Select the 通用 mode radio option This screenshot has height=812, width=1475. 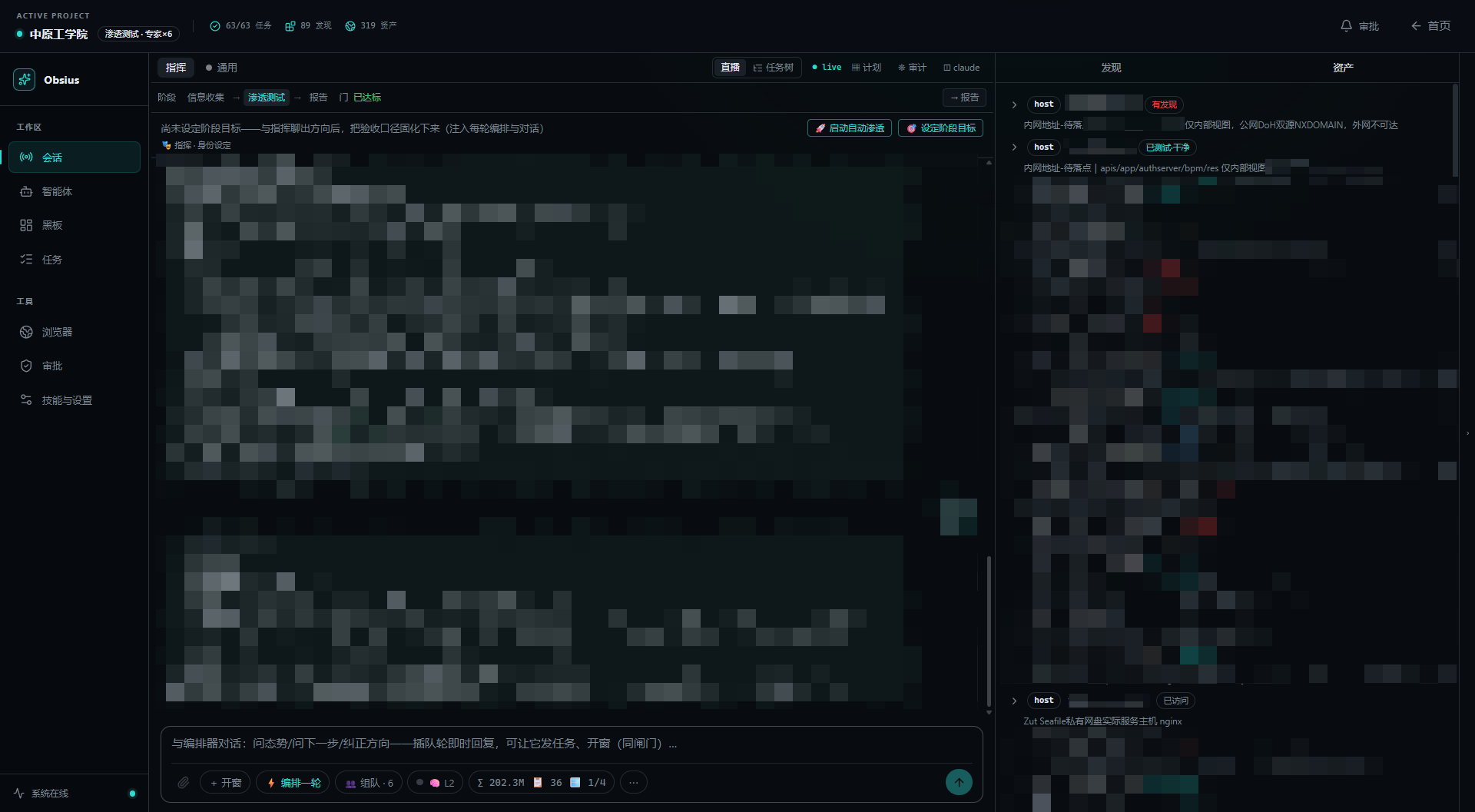click(x=221, y=68)
